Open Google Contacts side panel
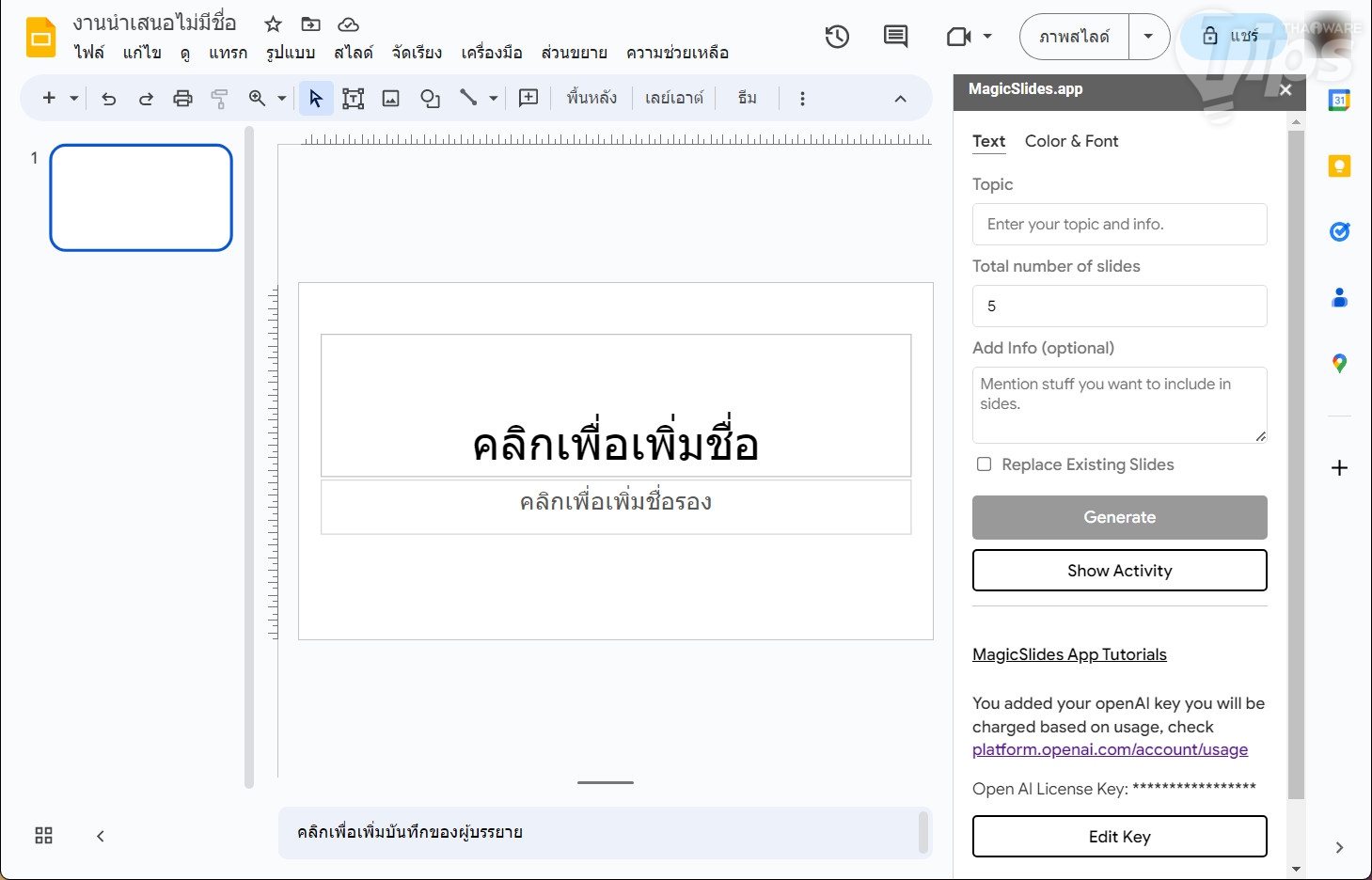Viewport: 1372px width, 880px height. point(1339,298)
